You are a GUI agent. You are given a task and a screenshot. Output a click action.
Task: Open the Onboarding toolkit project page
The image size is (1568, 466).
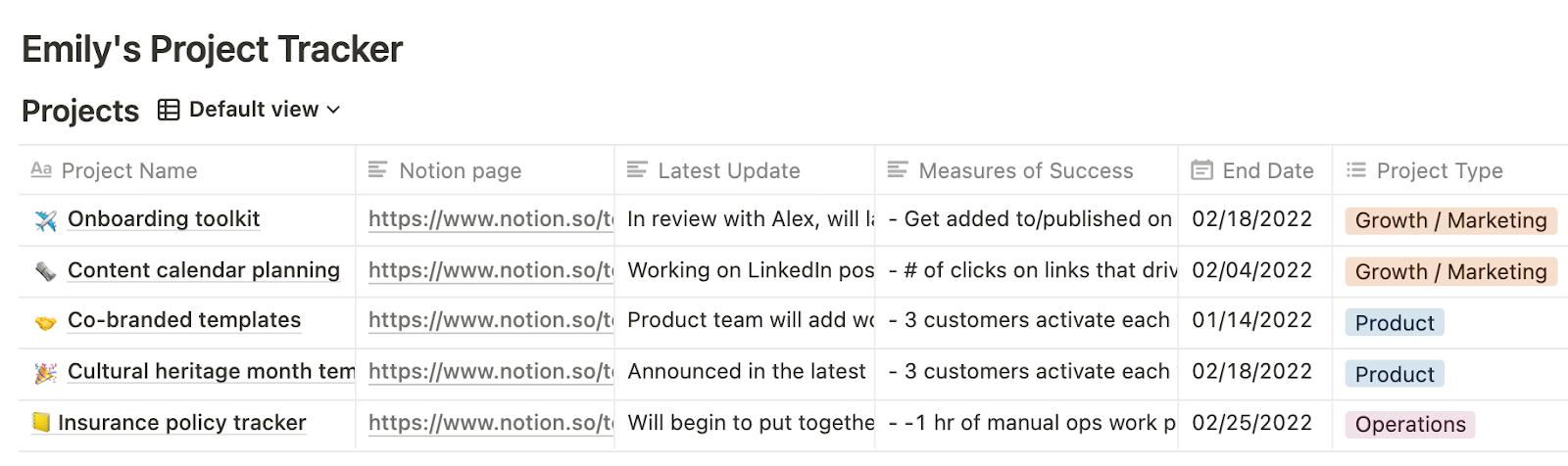tap(164, 219)
